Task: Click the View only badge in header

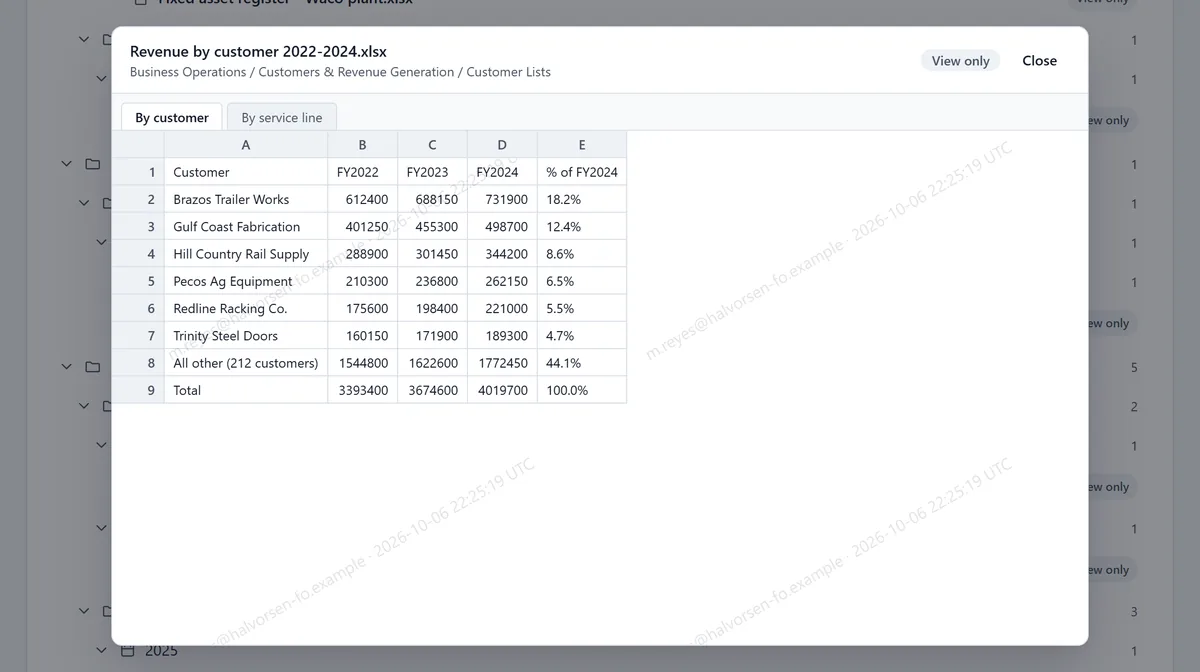Action: coord(960,61)
